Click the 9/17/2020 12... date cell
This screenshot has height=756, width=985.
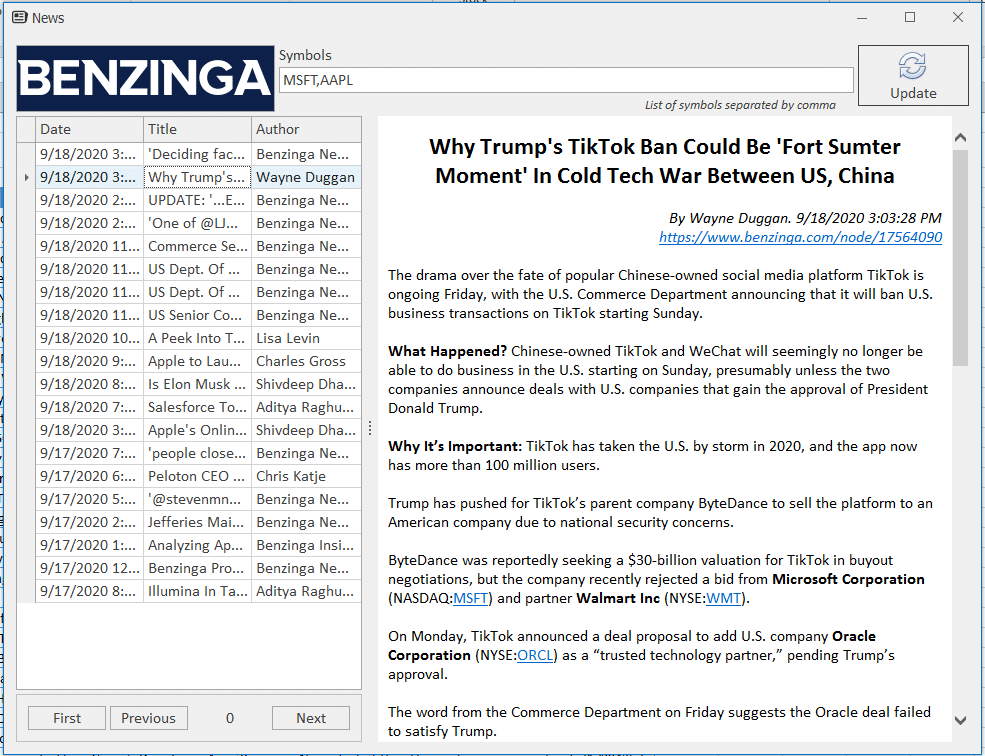(x=89, y=569)
